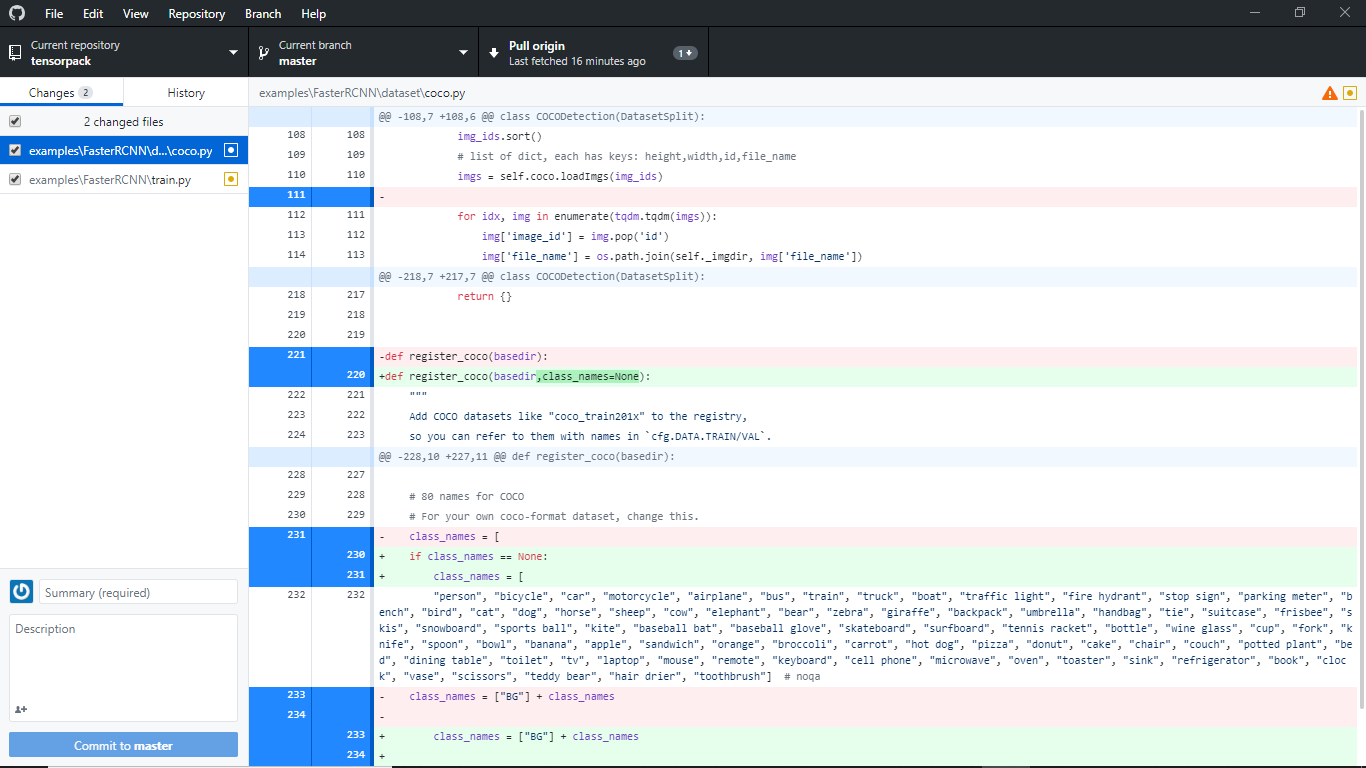Open the Branch menu
This screenshot has width=1366, height=768.
point(262,13)
